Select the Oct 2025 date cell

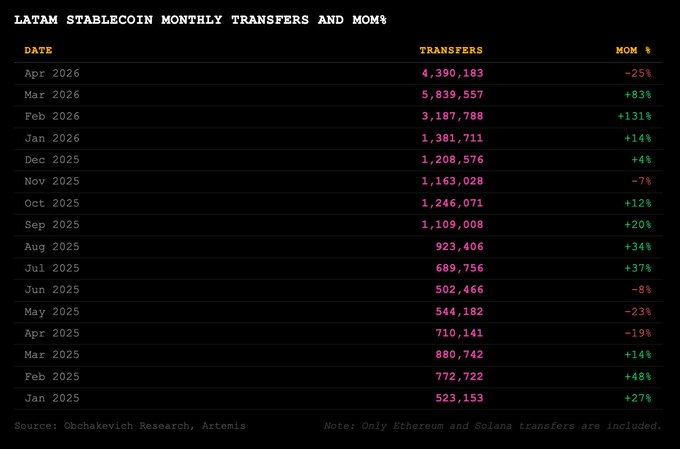pyautogui.click(x=52, y=203)
